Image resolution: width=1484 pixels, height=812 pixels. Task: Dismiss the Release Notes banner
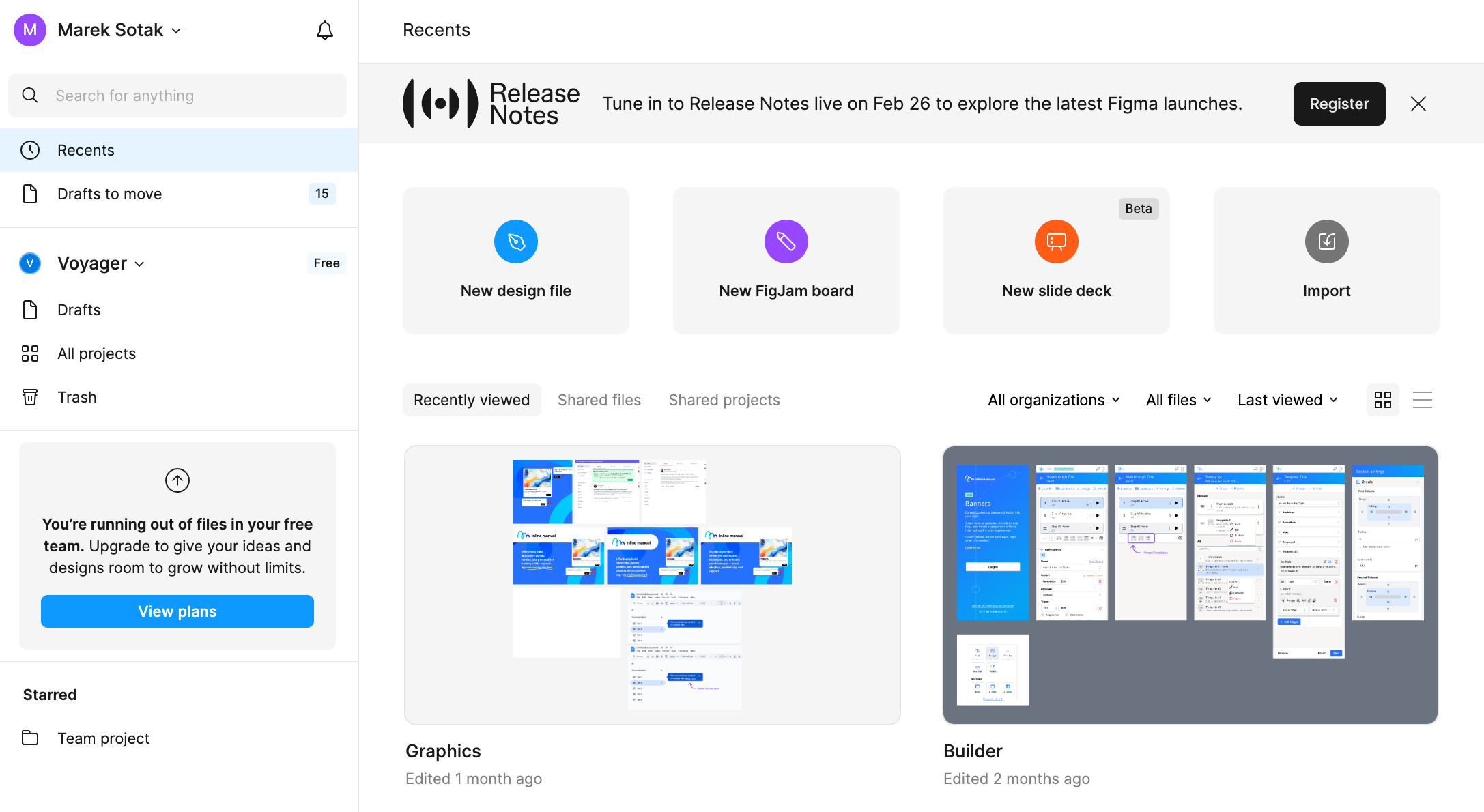click(x=1418, y=104)
